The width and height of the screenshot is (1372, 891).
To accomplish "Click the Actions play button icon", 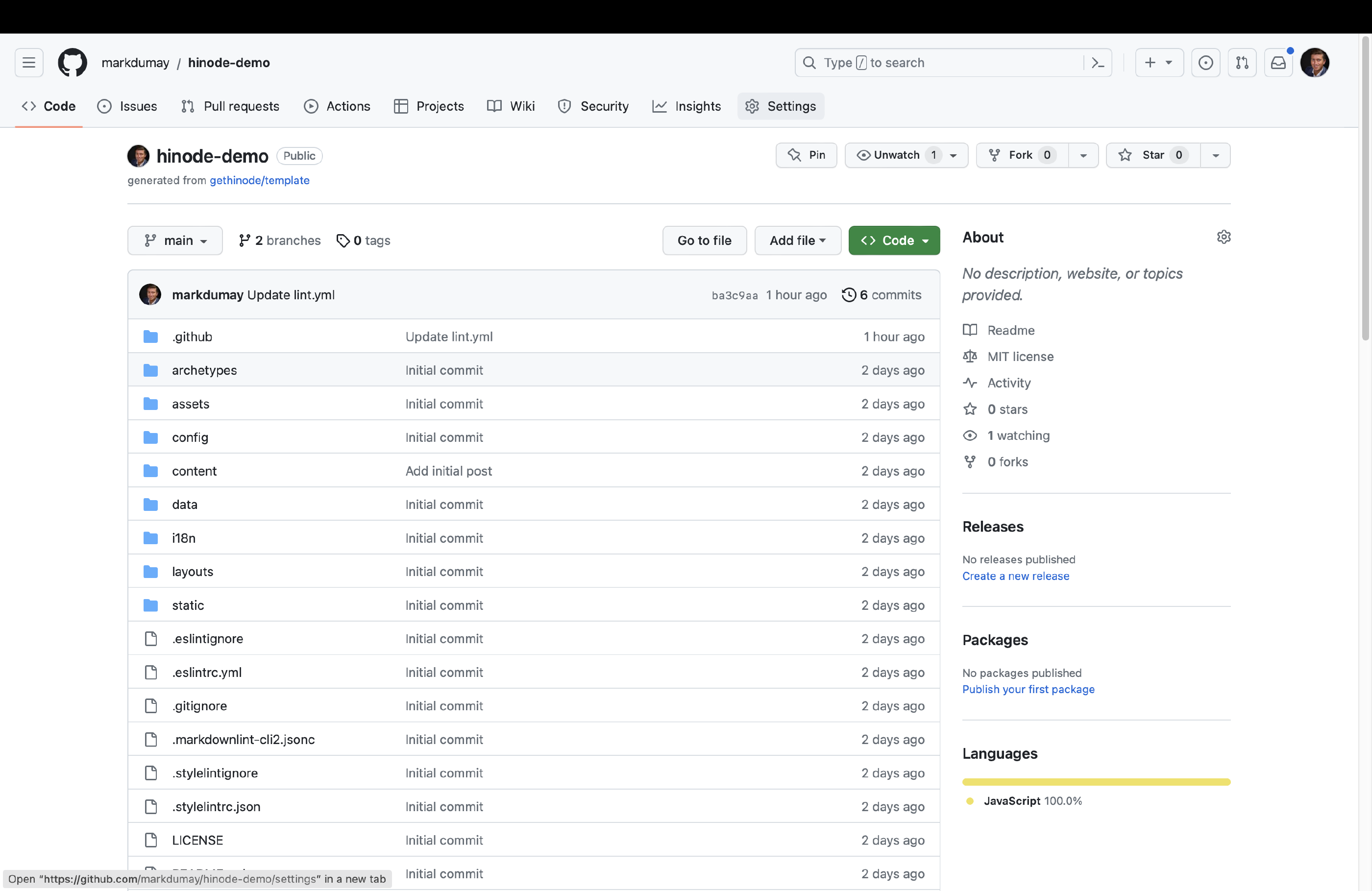I will (x=310, y=106).
